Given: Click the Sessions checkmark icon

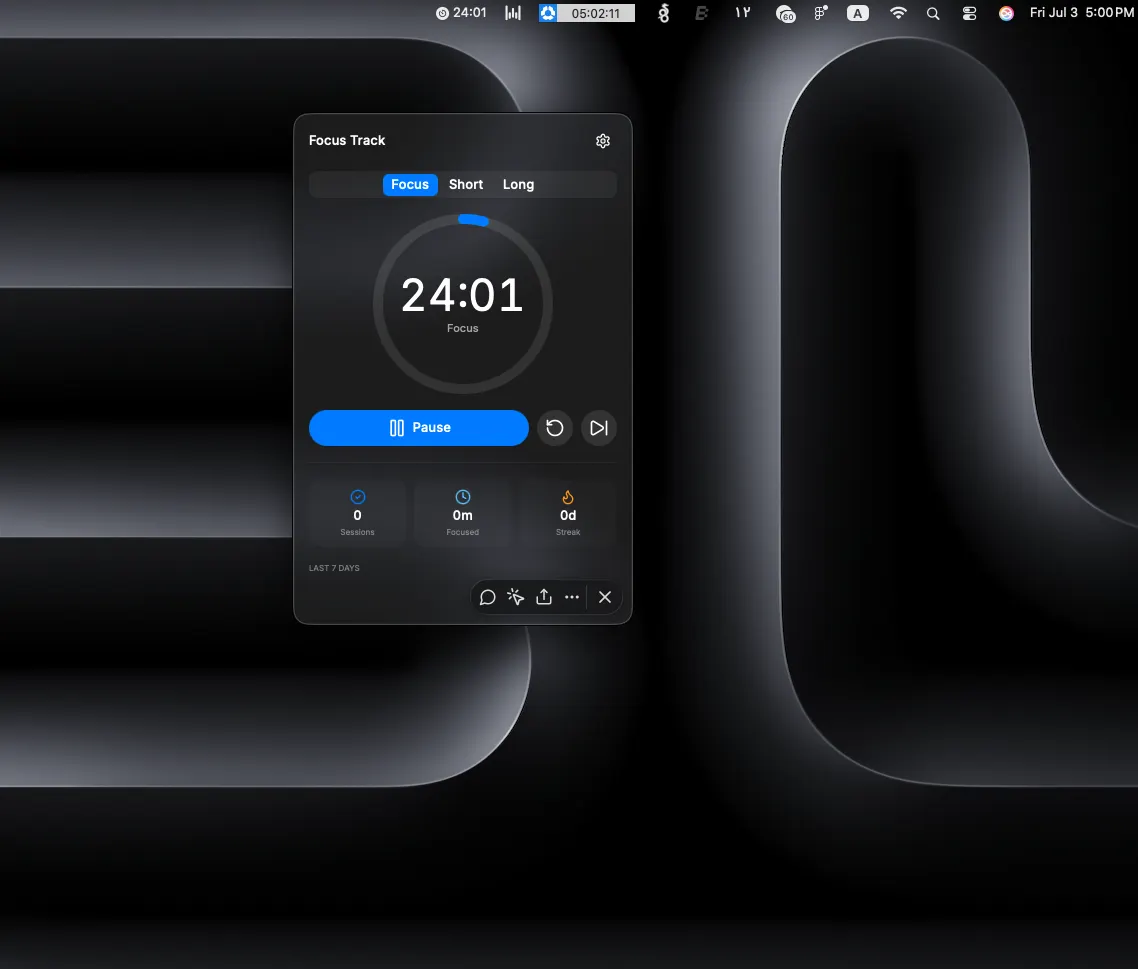Looking at the screenshot, I should (357, 497).
